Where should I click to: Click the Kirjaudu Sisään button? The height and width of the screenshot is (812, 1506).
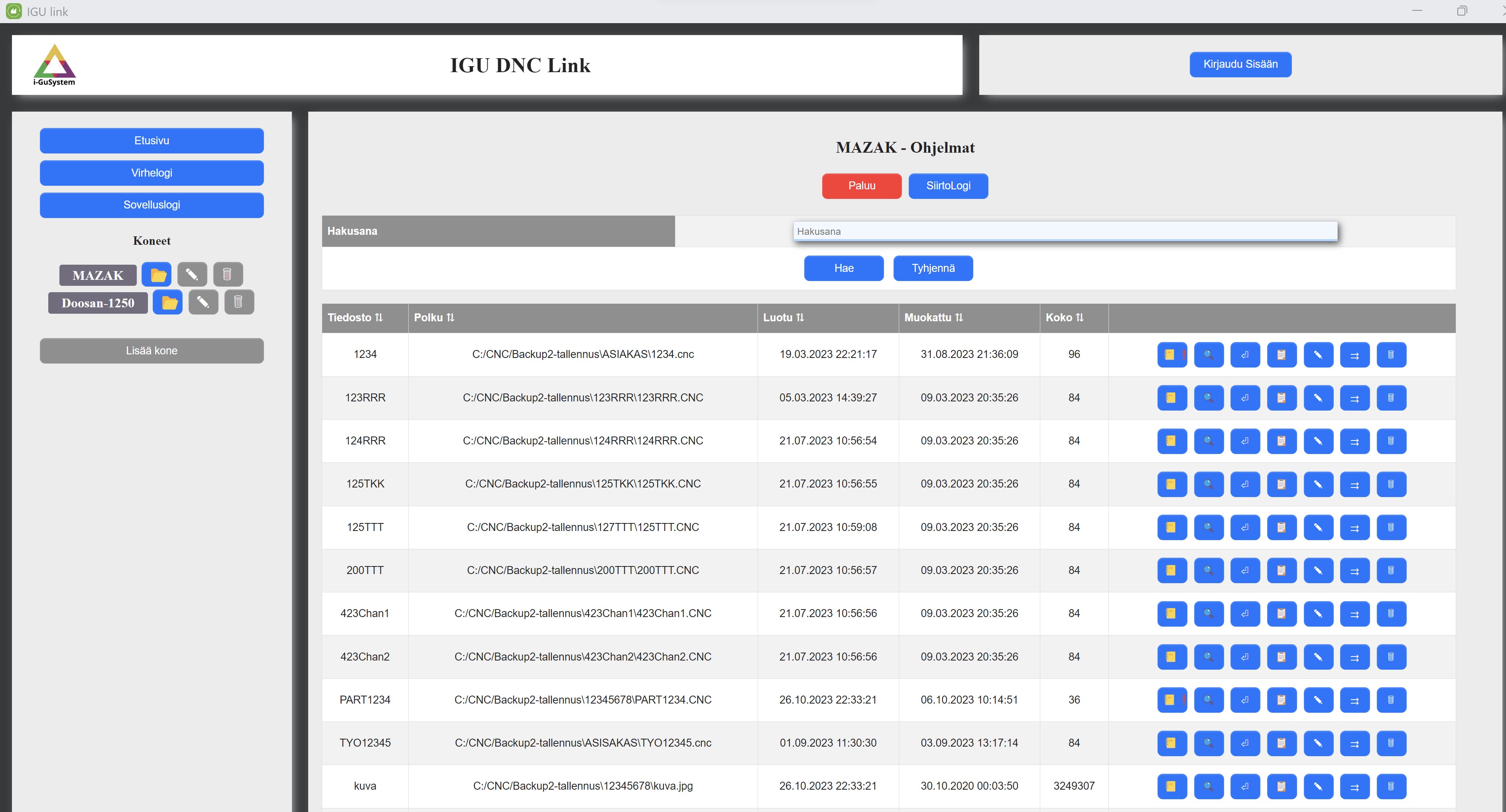(1240, 64)
